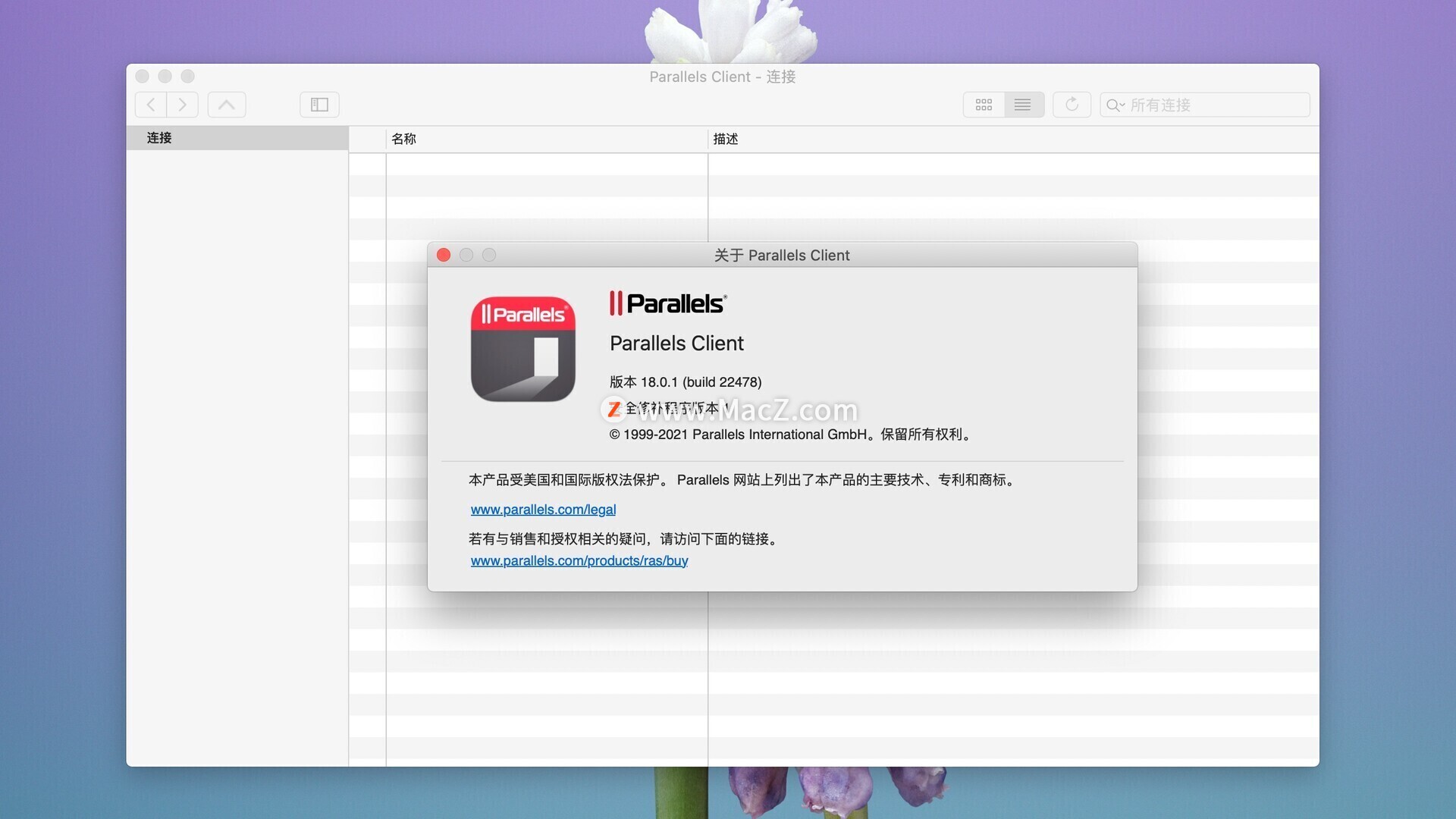Click the Parallels Client app icon

523,349
